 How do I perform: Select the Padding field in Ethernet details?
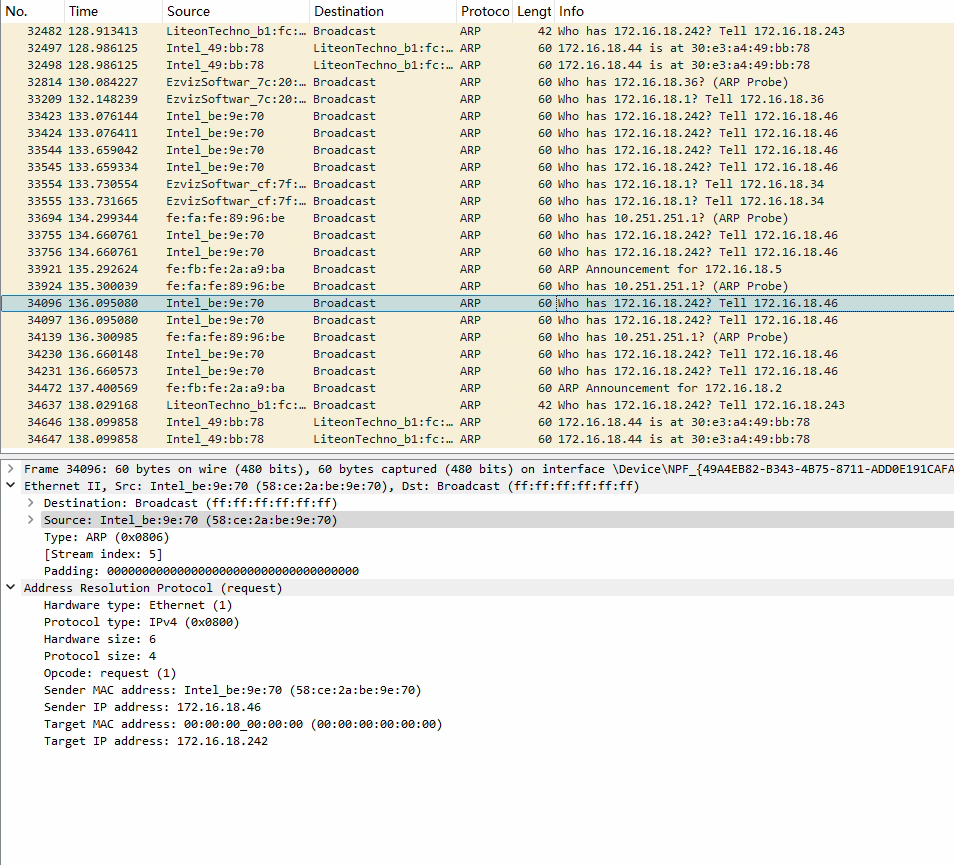(201, 571)
